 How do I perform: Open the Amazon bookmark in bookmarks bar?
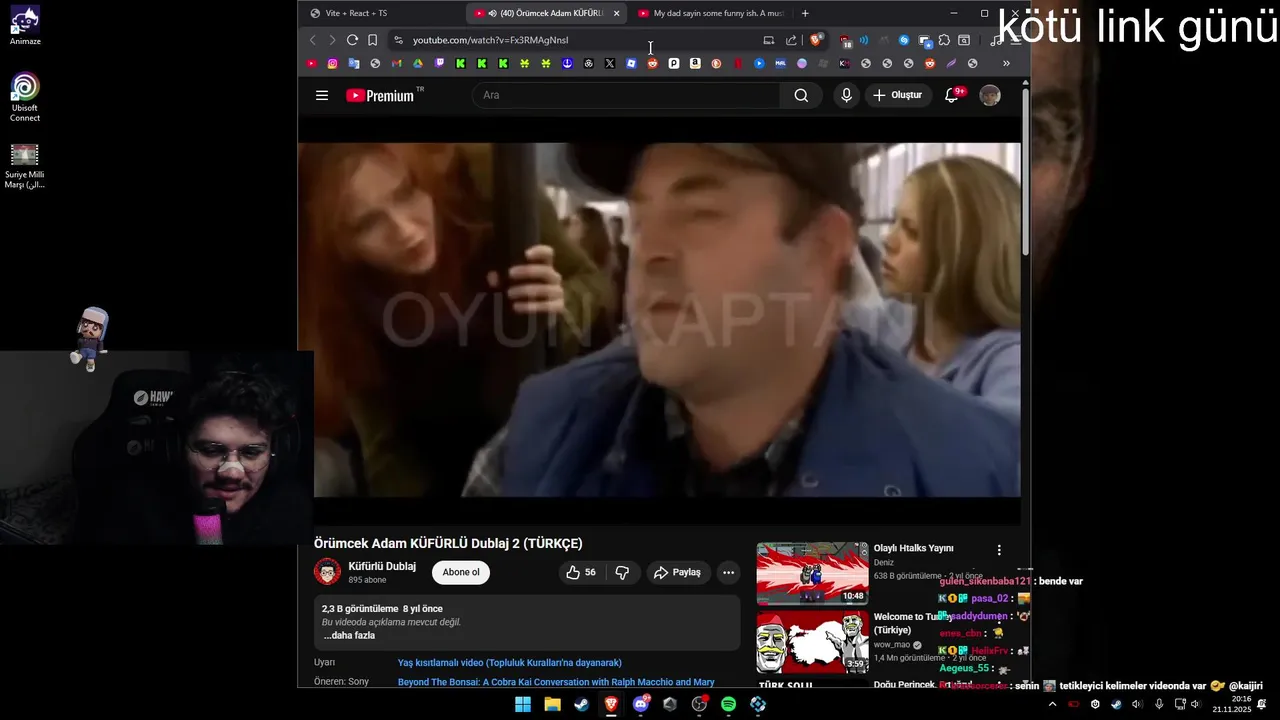[695, 63]
